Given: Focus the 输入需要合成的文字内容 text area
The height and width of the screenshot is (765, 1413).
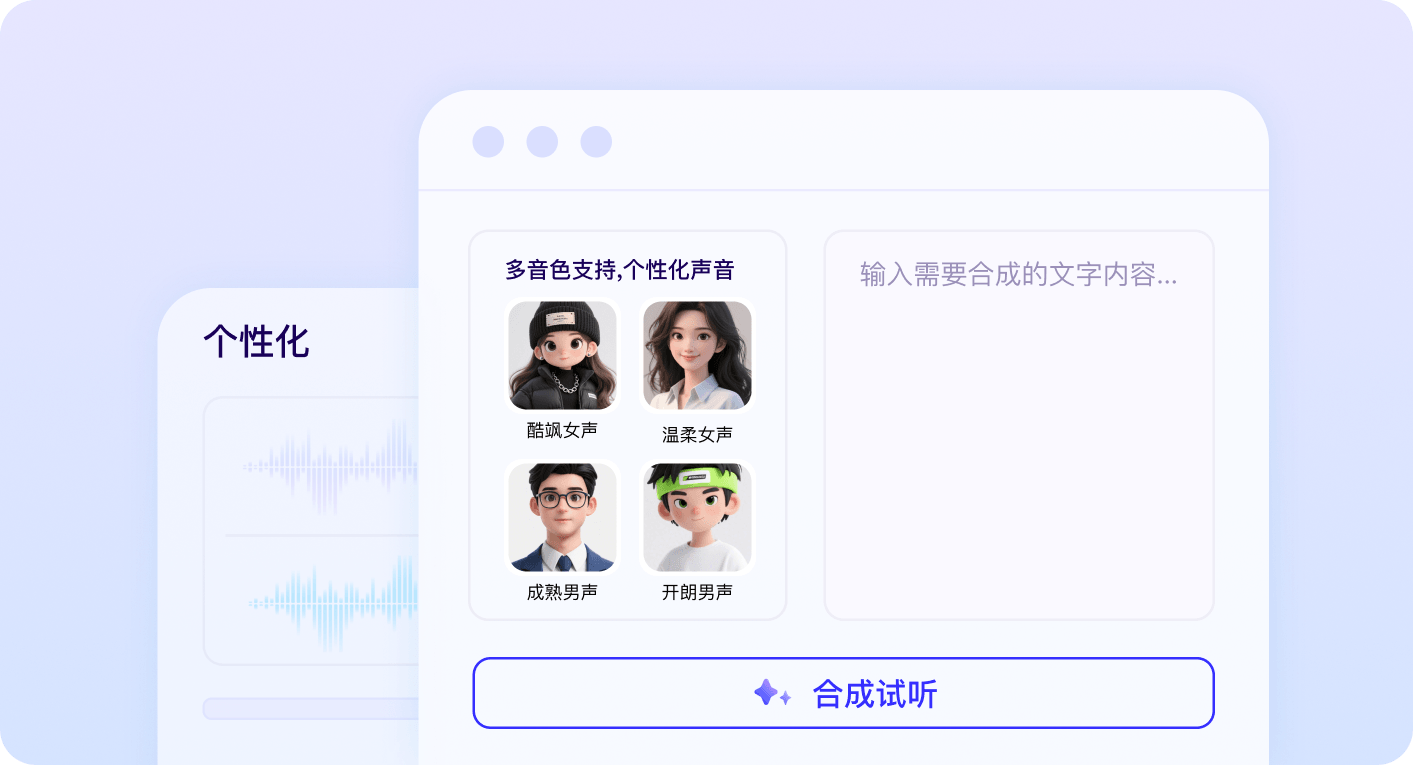Looking at the screenshot, I should 1019,425.
